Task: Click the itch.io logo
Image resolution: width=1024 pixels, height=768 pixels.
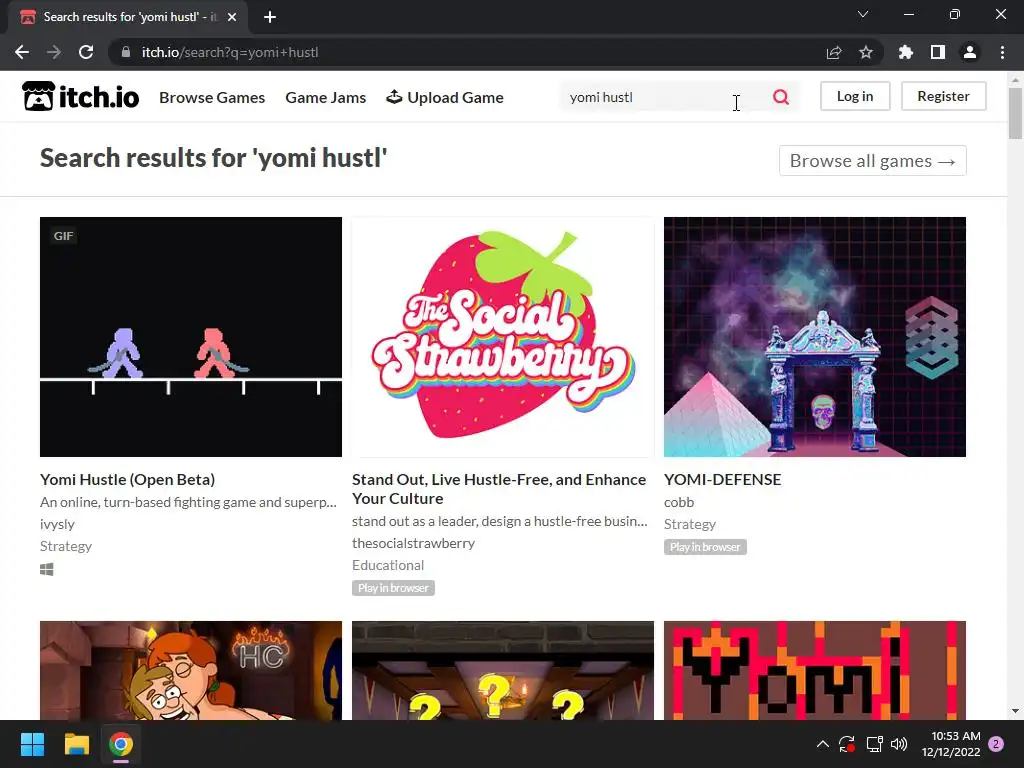Action: (x=81, y=97)
